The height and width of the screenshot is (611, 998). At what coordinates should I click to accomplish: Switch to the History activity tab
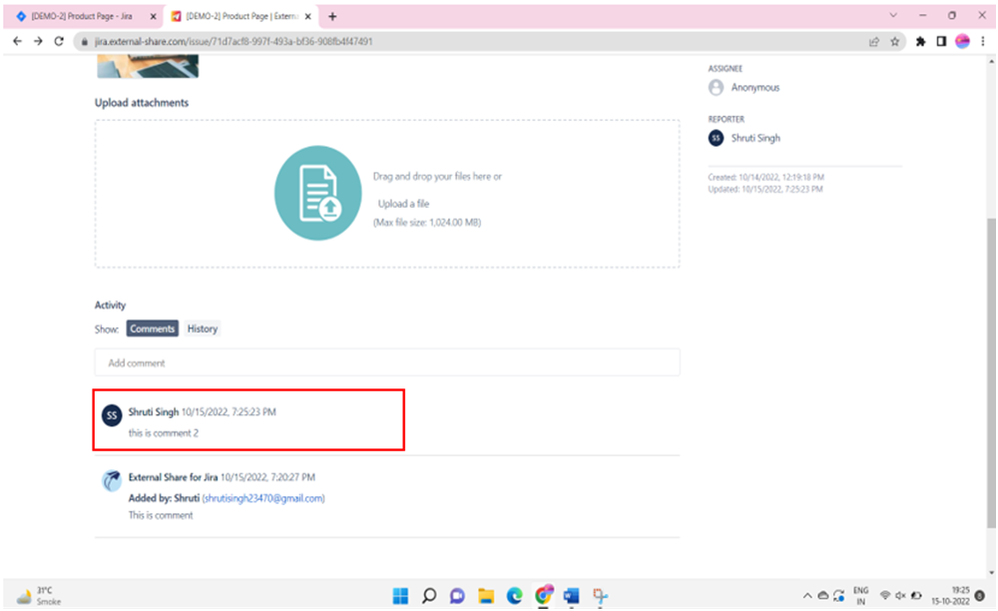202,328
